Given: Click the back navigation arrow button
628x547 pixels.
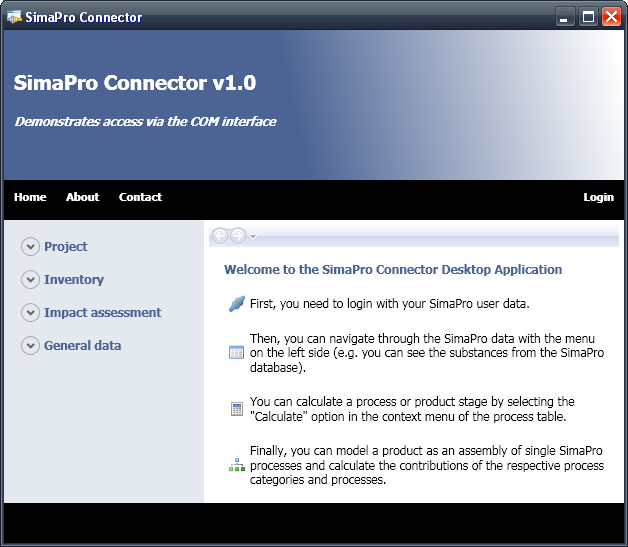Looking at the screenshot, I should 220,236.
